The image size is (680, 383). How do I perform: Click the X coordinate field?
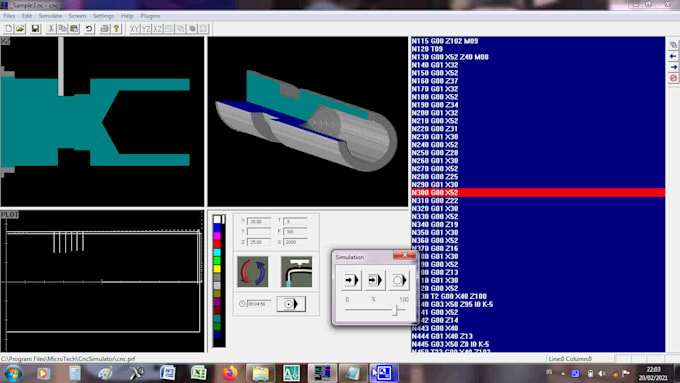click(259, 221)
